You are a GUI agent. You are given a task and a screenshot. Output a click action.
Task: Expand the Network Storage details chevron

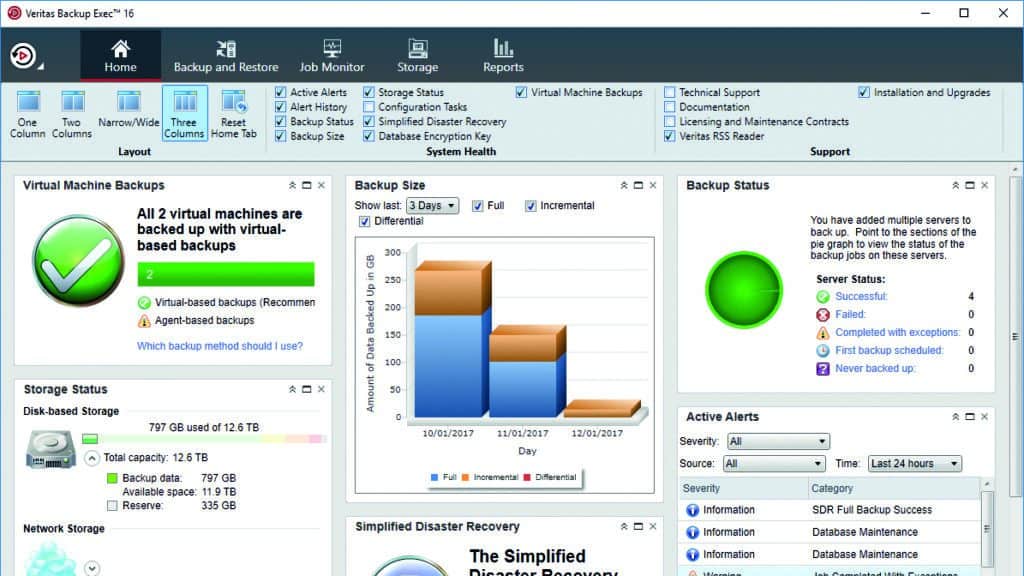[92, 568]
